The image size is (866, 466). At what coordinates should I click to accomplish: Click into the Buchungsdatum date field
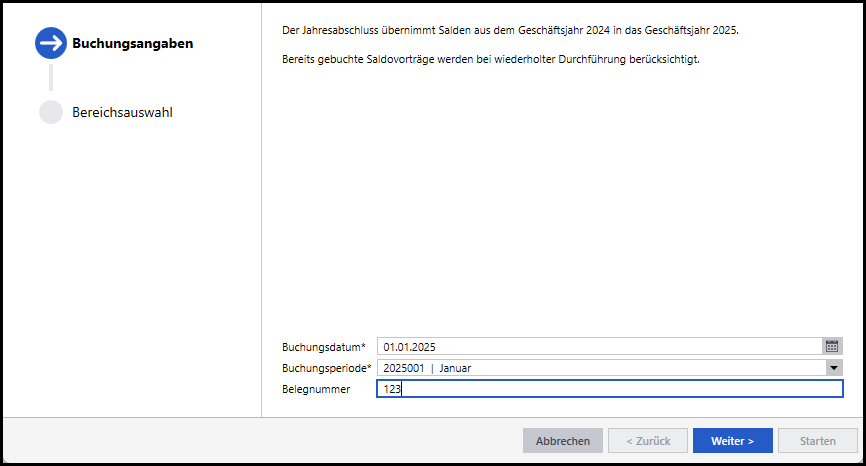[x=598, y=346]
